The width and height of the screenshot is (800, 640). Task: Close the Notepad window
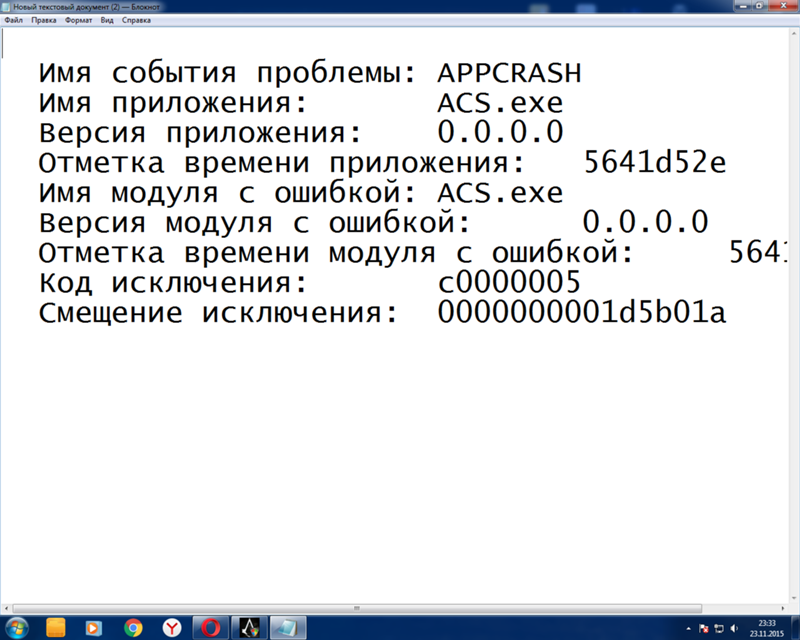coord(783,6)
